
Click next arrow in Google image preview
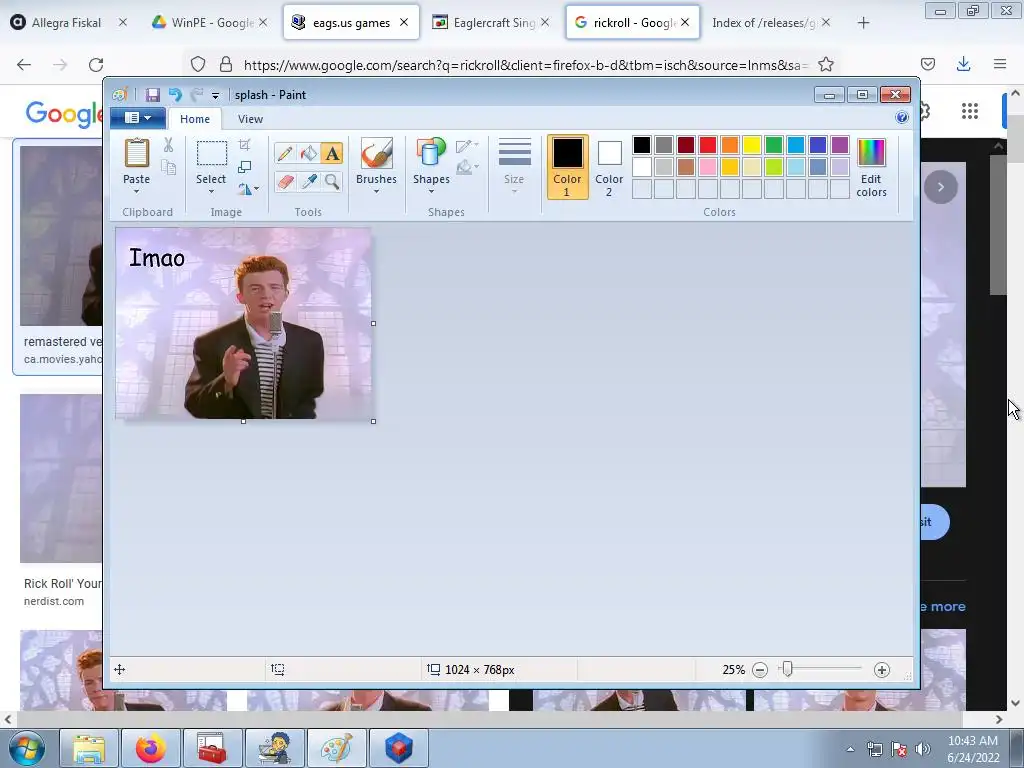pos(940,187)
